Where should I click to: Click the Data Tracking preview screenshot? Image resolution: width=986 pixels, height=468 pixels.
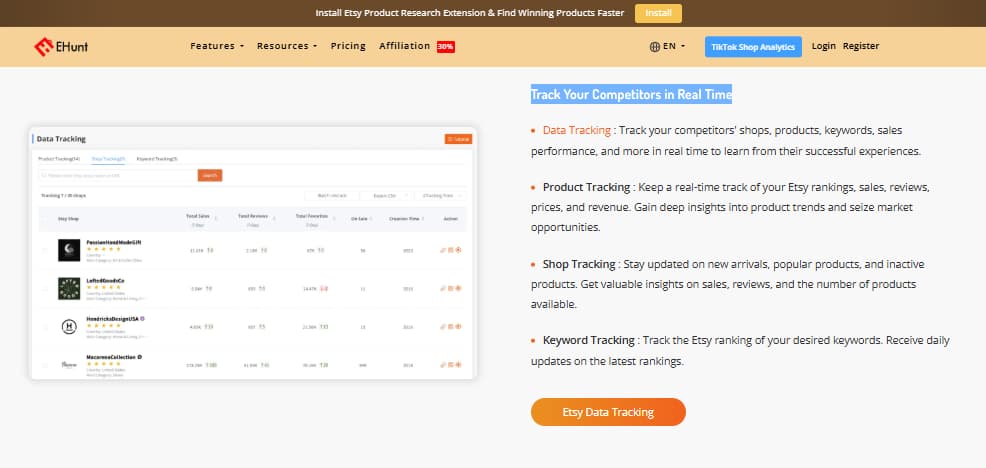point(253,253)
